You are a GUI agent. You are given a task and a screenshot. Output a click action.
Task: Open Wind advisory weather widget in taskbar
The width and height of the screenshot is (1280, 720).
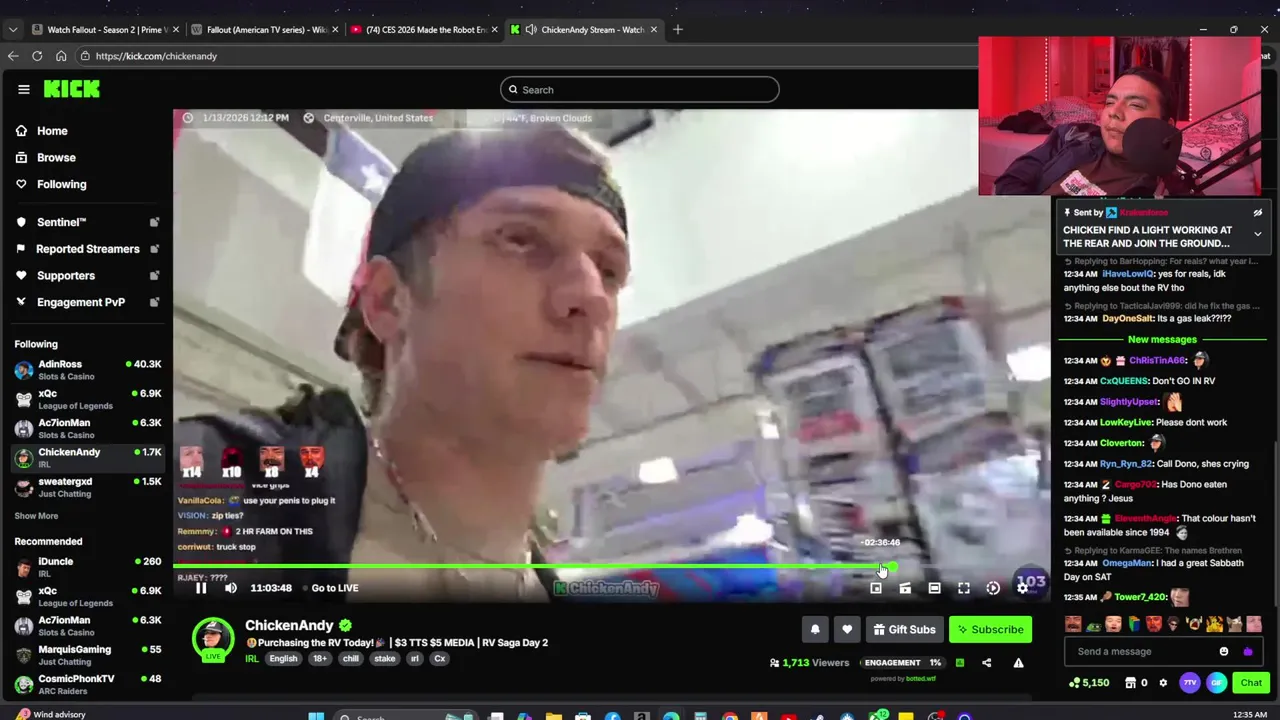[x=50, y=714]
